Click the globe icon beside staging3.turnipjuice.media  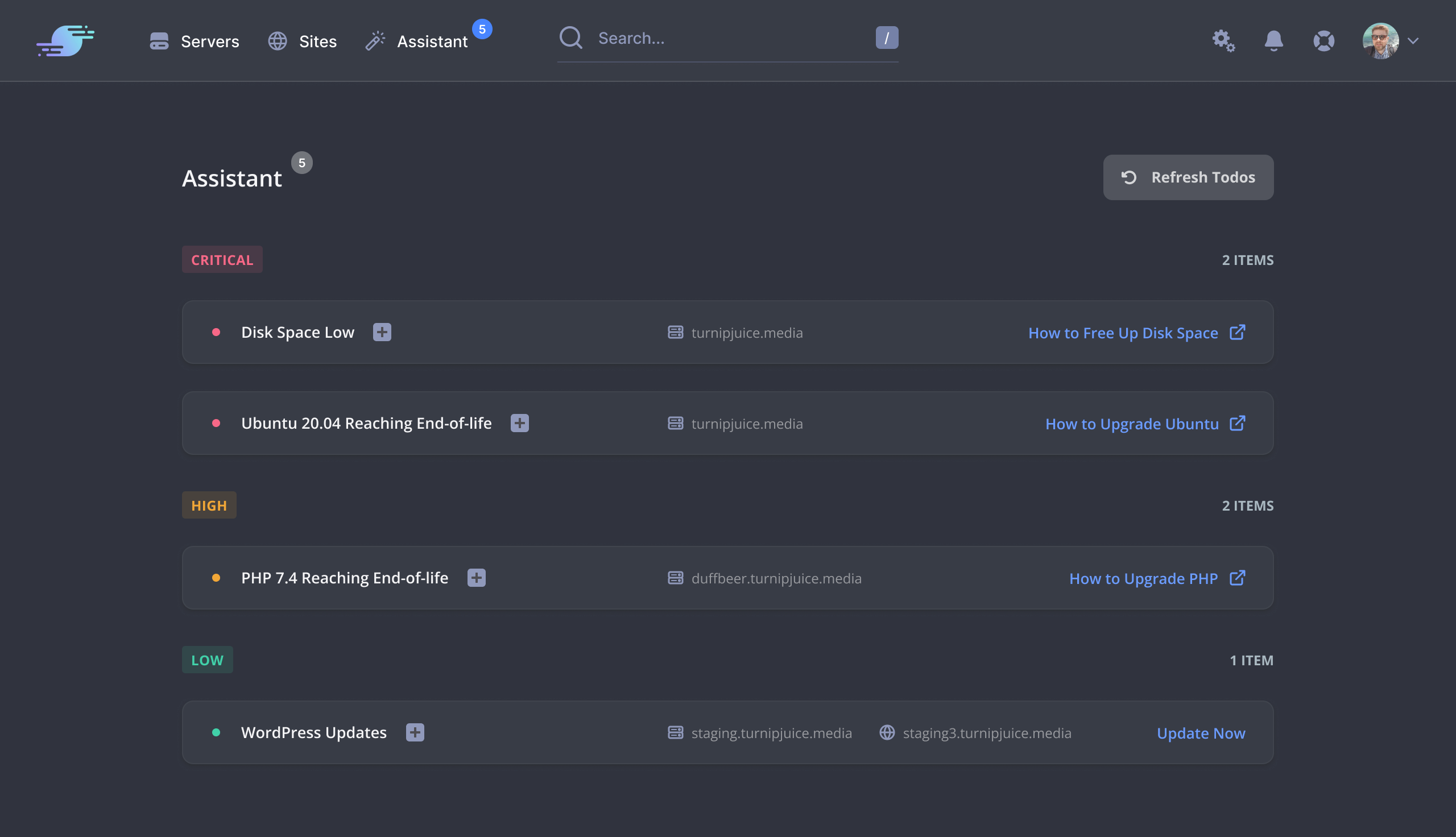887,732
